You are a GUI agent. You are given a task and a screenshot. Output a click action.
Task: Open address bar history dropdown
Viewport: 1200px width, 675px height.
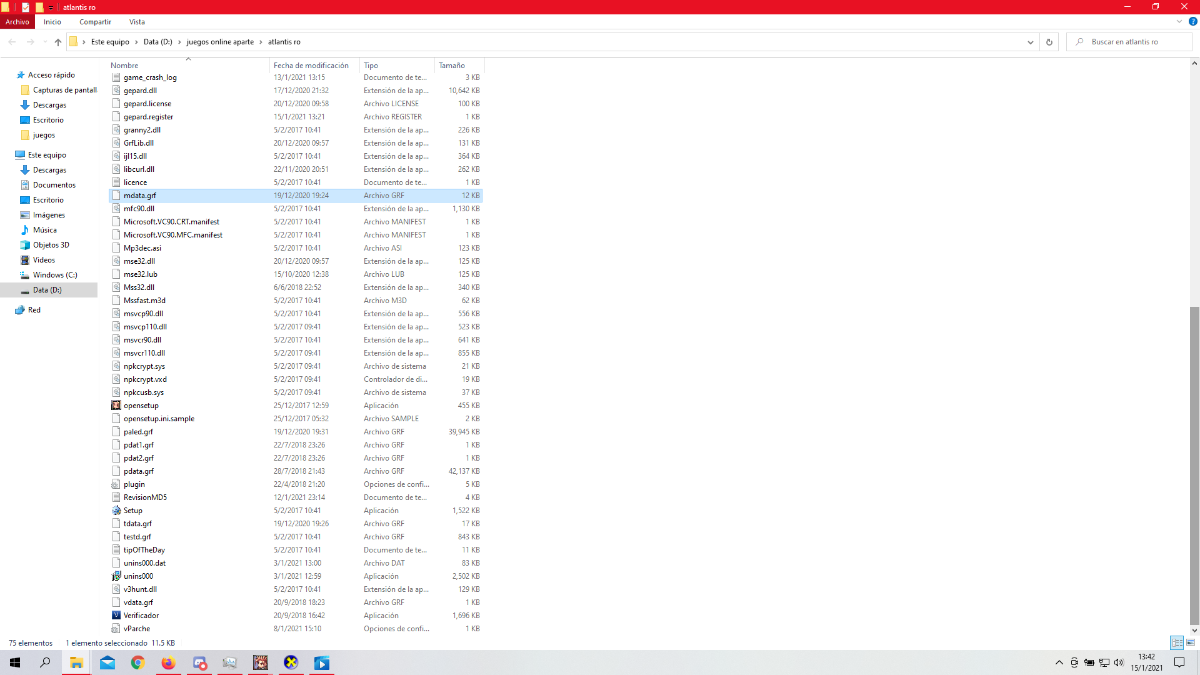tap(1031, 42)
